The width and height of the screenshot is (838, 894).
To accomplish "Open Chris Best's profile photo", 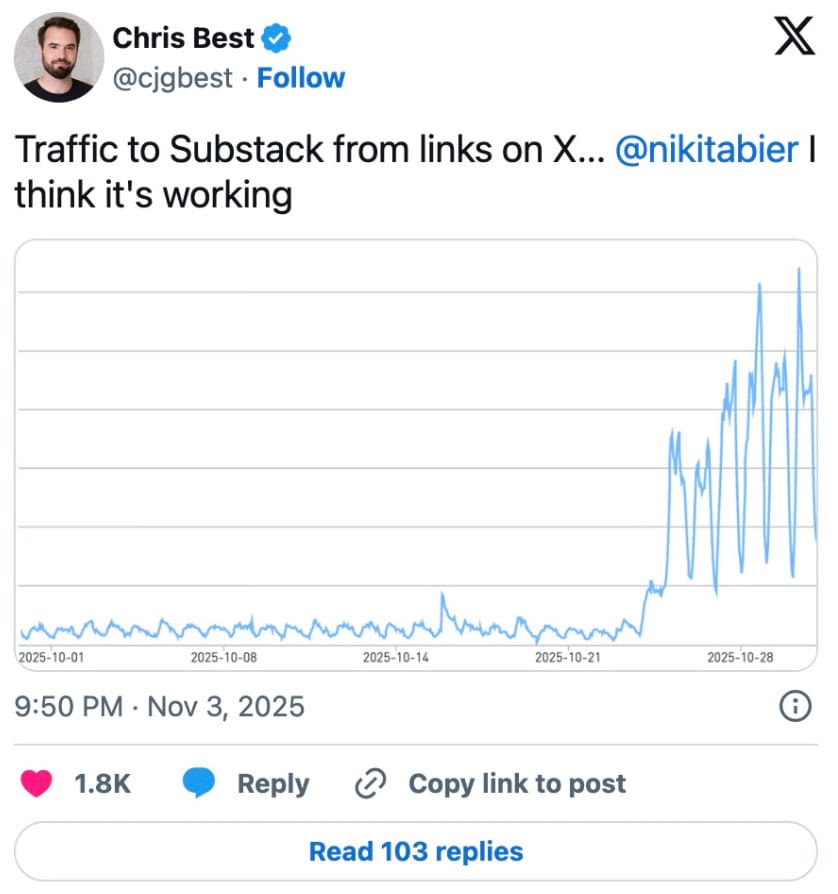I will (x=59, y=57).
